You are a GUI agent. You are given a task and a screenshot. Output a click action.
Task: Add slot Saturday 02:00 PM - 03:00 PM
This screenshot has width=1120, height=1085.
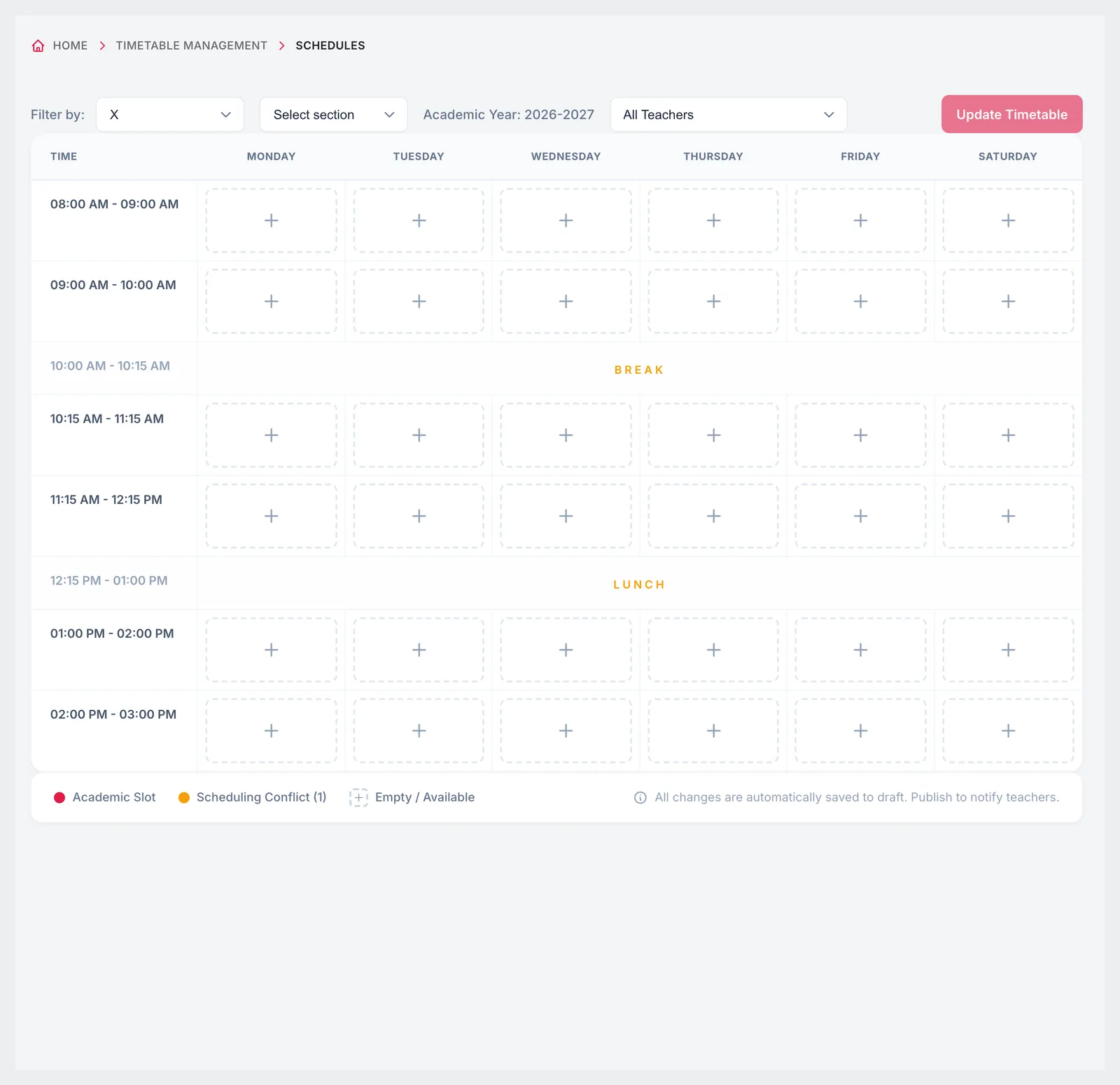coord(1008,731)
